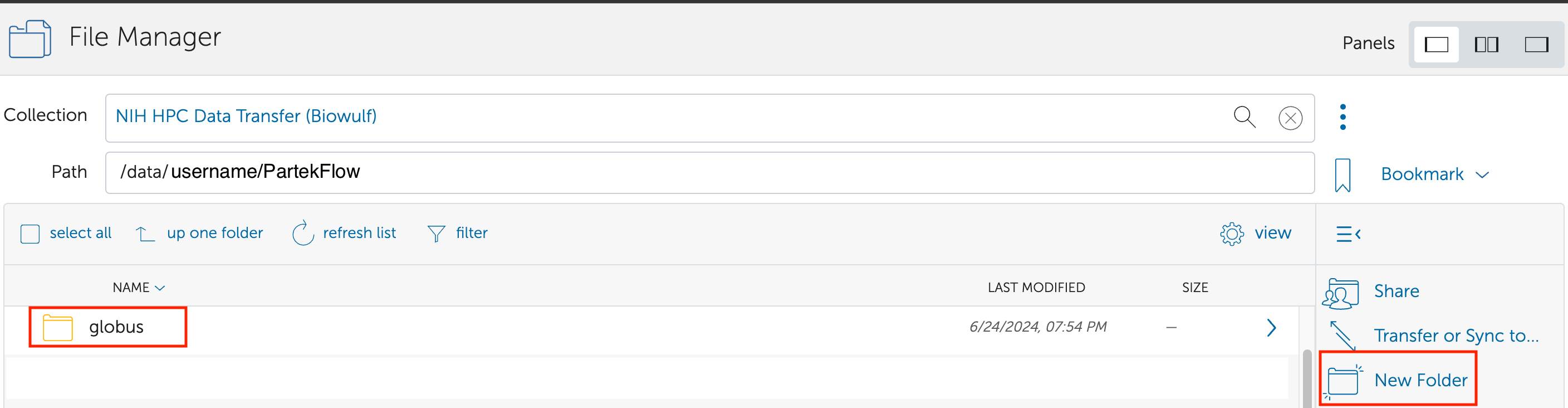Switch to two panel layout
1568x408 pixels.
[x=1486, y=45]
